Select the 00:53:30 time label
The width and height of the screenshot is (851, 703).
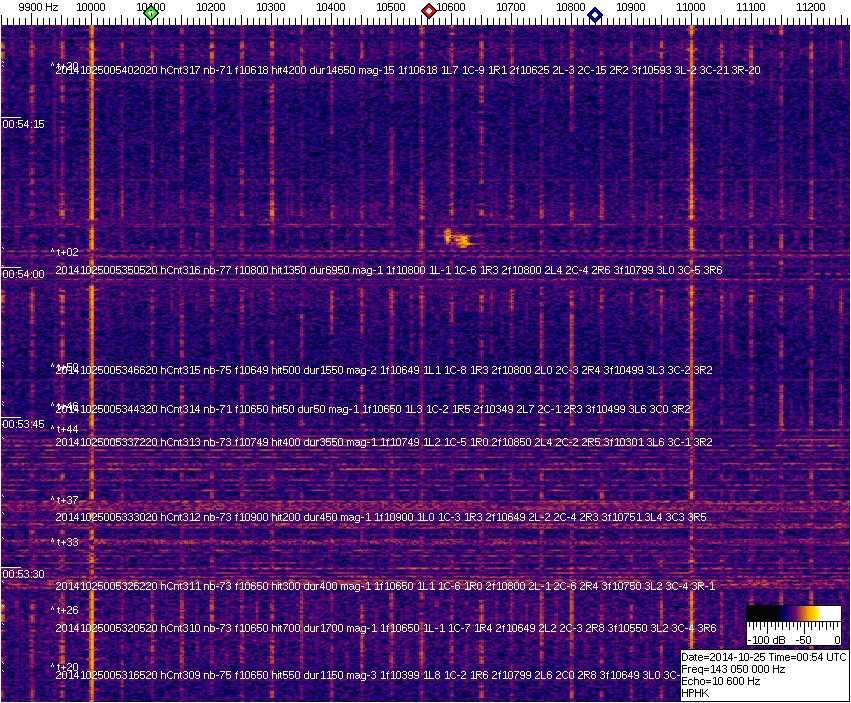coord(23,574)
